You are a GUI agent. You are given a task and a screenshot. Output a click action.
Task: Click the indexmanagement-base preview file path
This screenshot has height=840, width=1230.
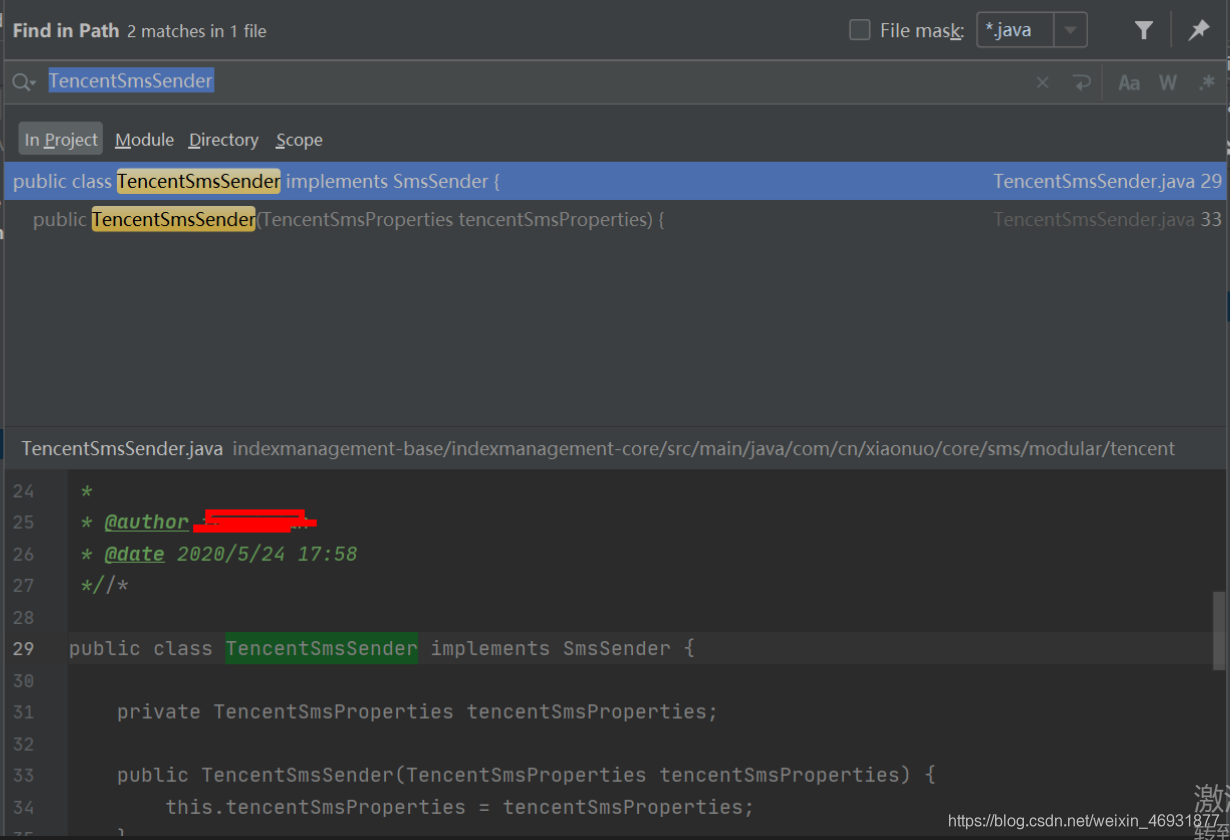coord(704,448)
